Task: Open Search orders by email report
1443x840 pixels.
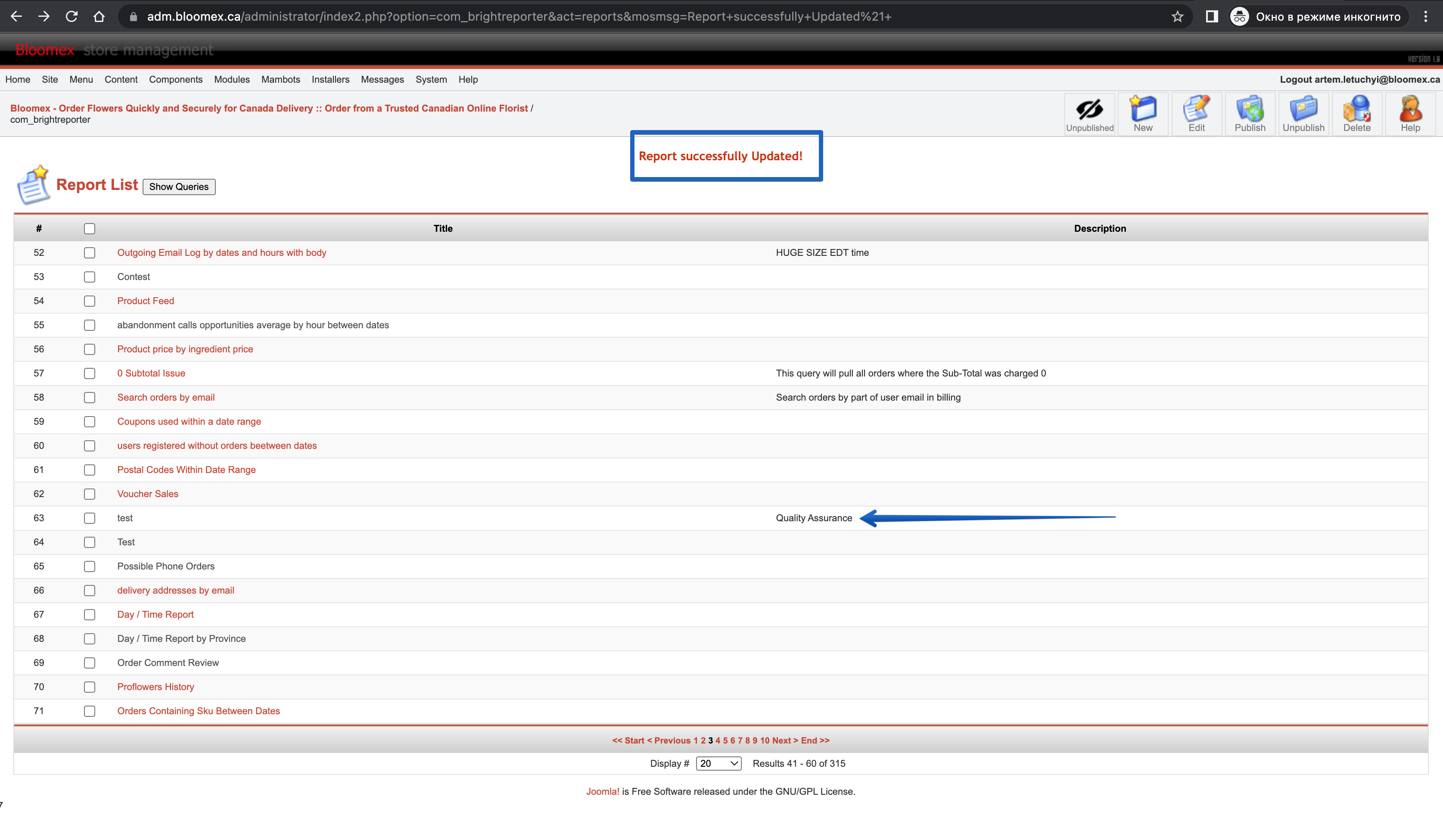Action: point(166,397)
